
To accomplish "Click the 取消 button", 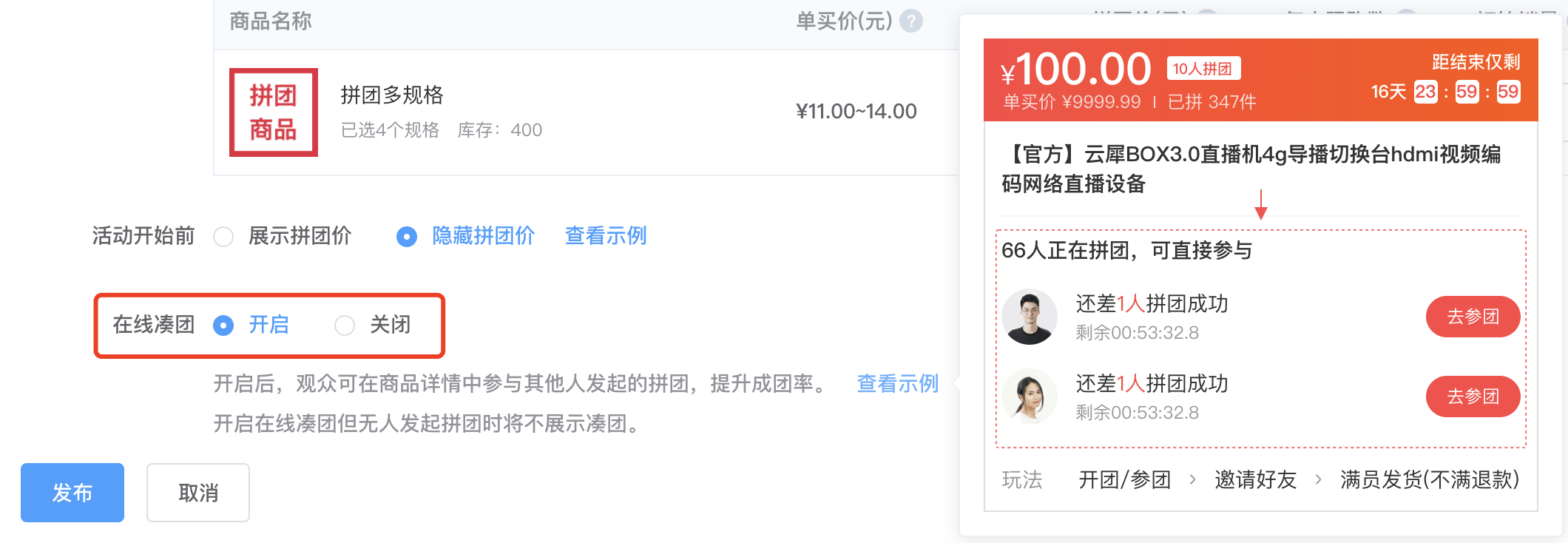I will tap(198, 493).
